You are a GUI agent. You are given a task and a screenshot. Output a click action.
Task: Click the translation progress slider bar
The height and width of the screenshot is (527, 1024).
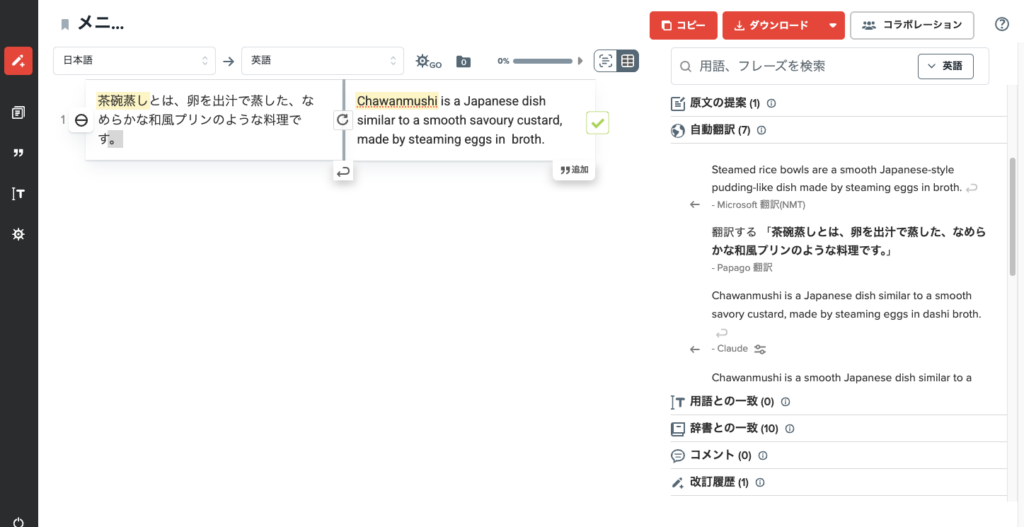[x=545, y=61]
